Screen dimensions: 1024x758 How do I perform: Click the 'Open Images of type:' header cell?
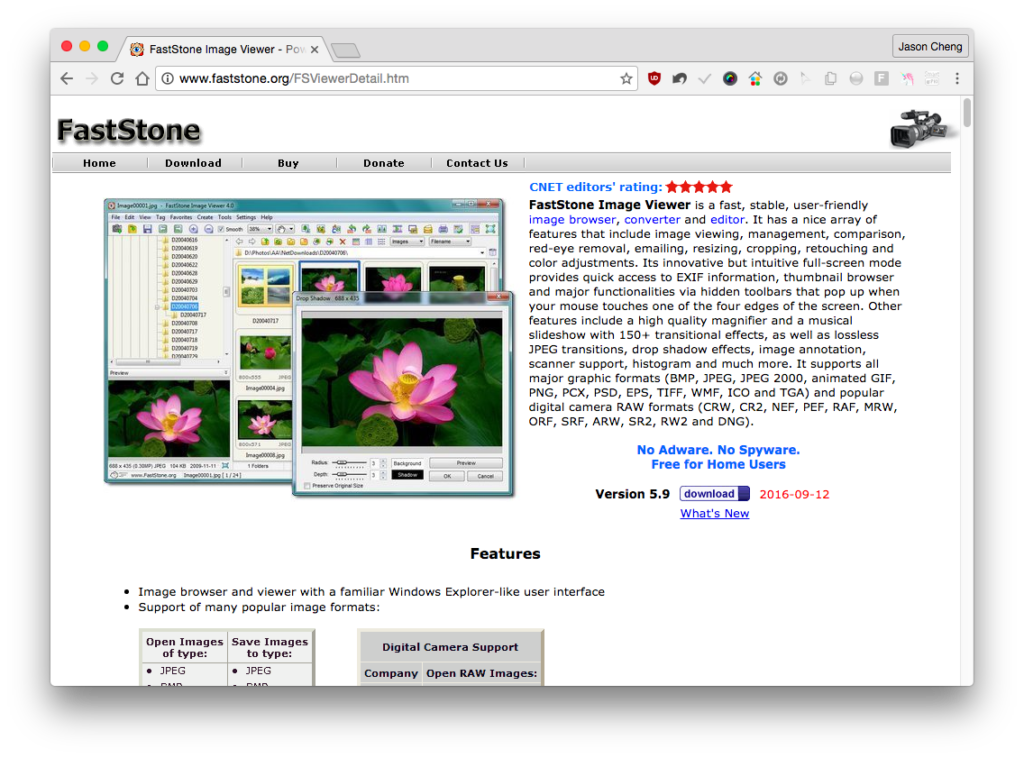185,648
